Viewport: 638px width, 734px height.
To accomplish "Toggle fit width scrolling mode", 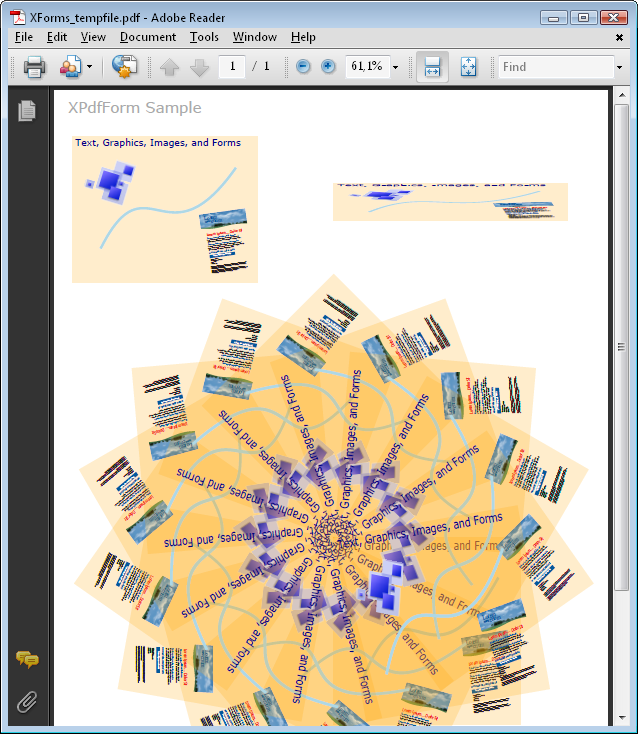I will (432, 67).
